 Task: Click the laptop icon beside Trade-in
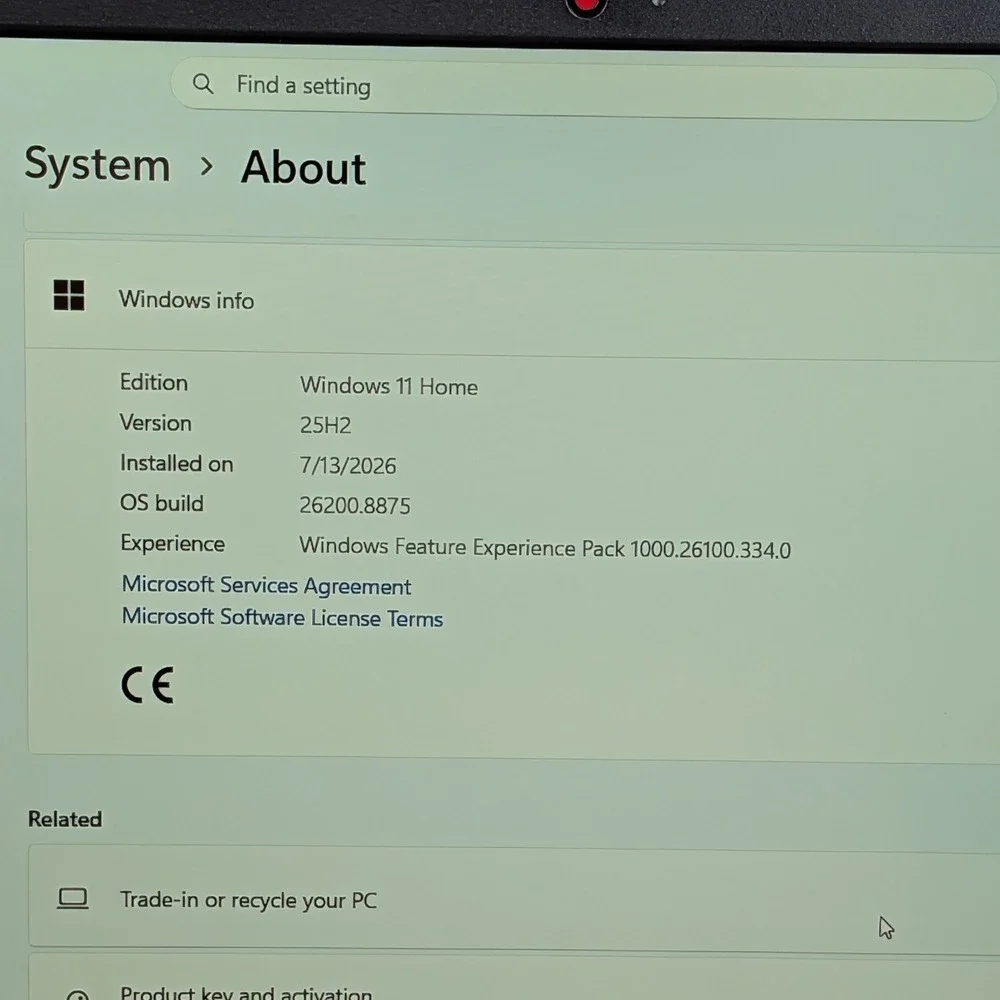[73, 898]
